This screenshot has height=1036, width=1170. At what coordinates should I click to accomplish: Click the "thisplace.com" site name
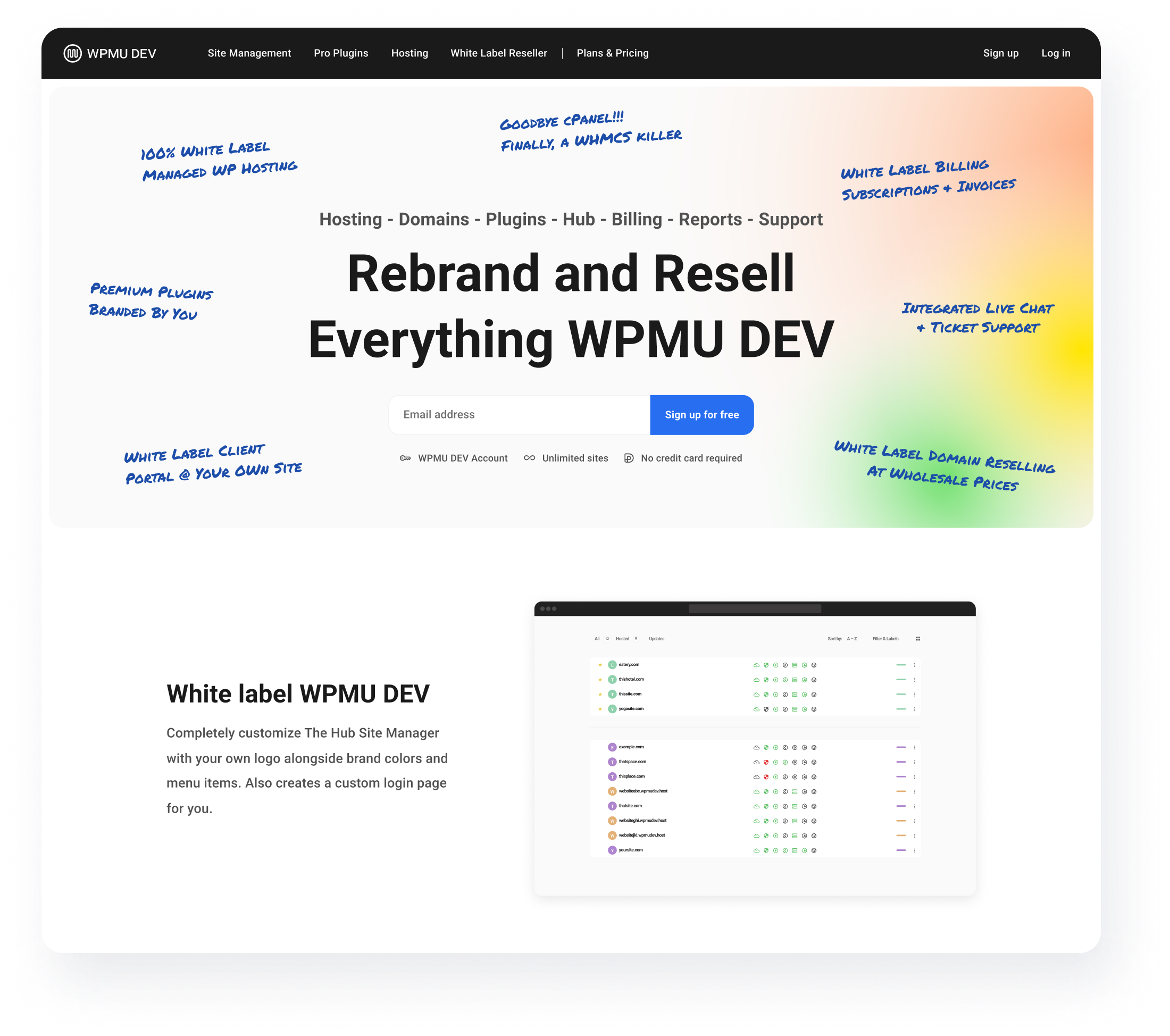tap(632, 778)
